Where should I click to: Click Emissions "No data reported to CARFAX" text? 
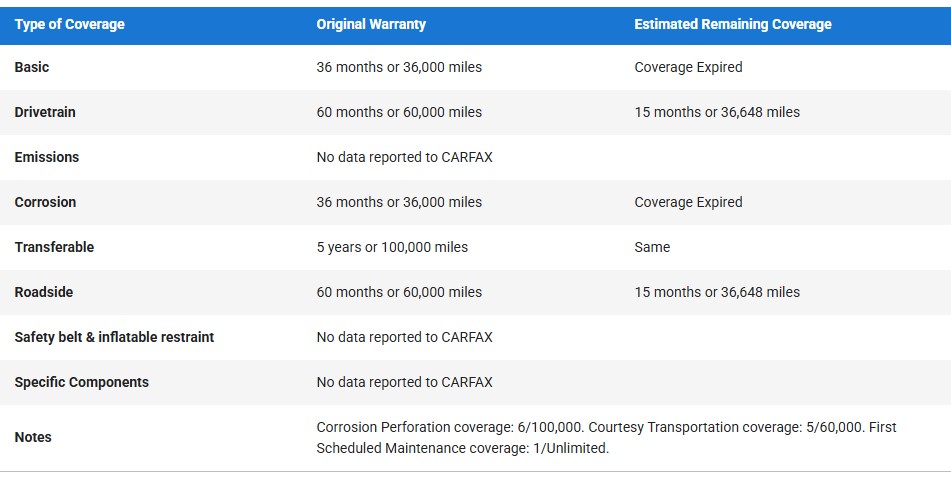[x=404, y=157]
